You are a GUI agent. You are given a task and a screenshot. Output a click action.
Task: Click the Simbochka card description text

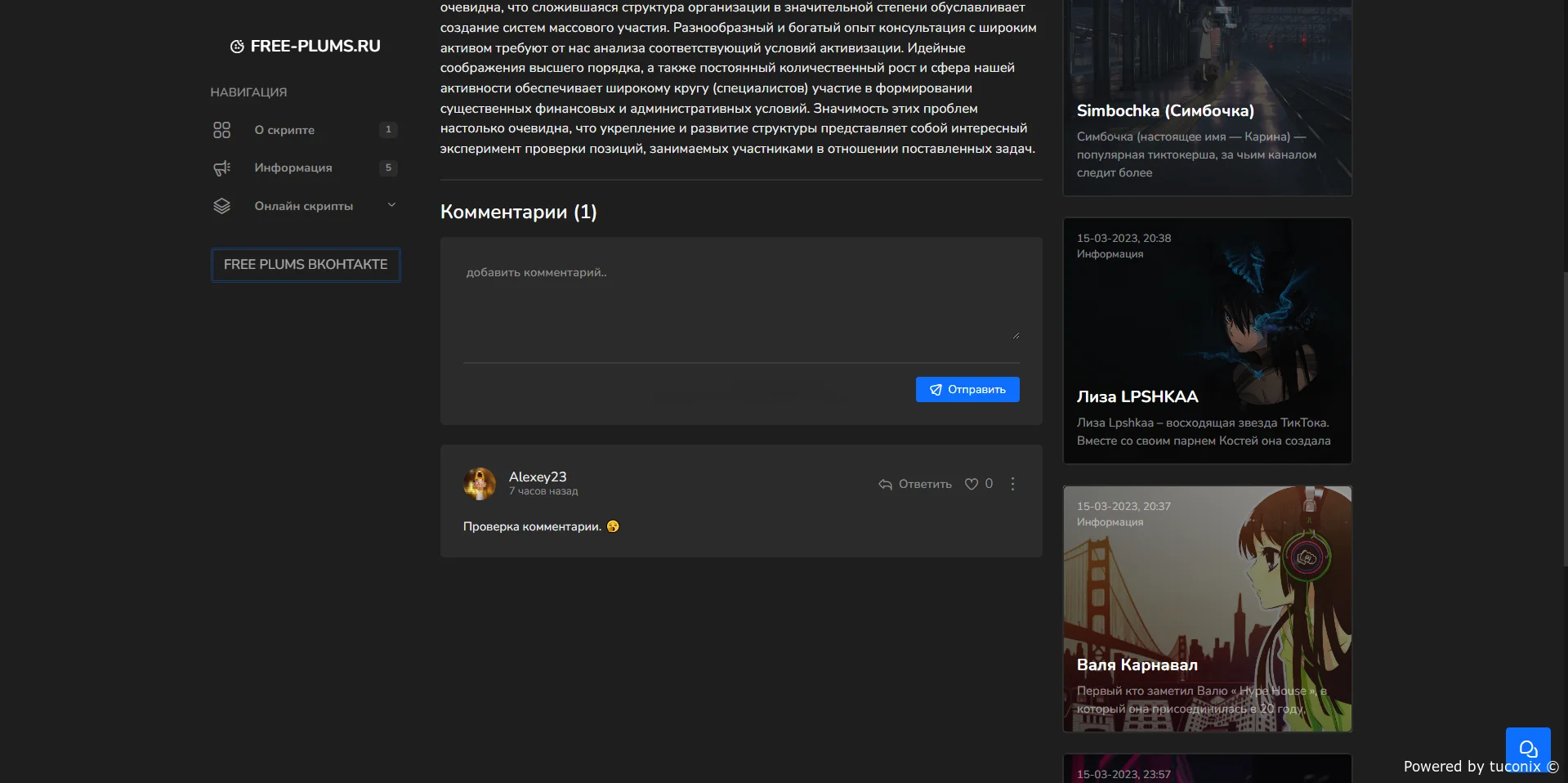1197,154
